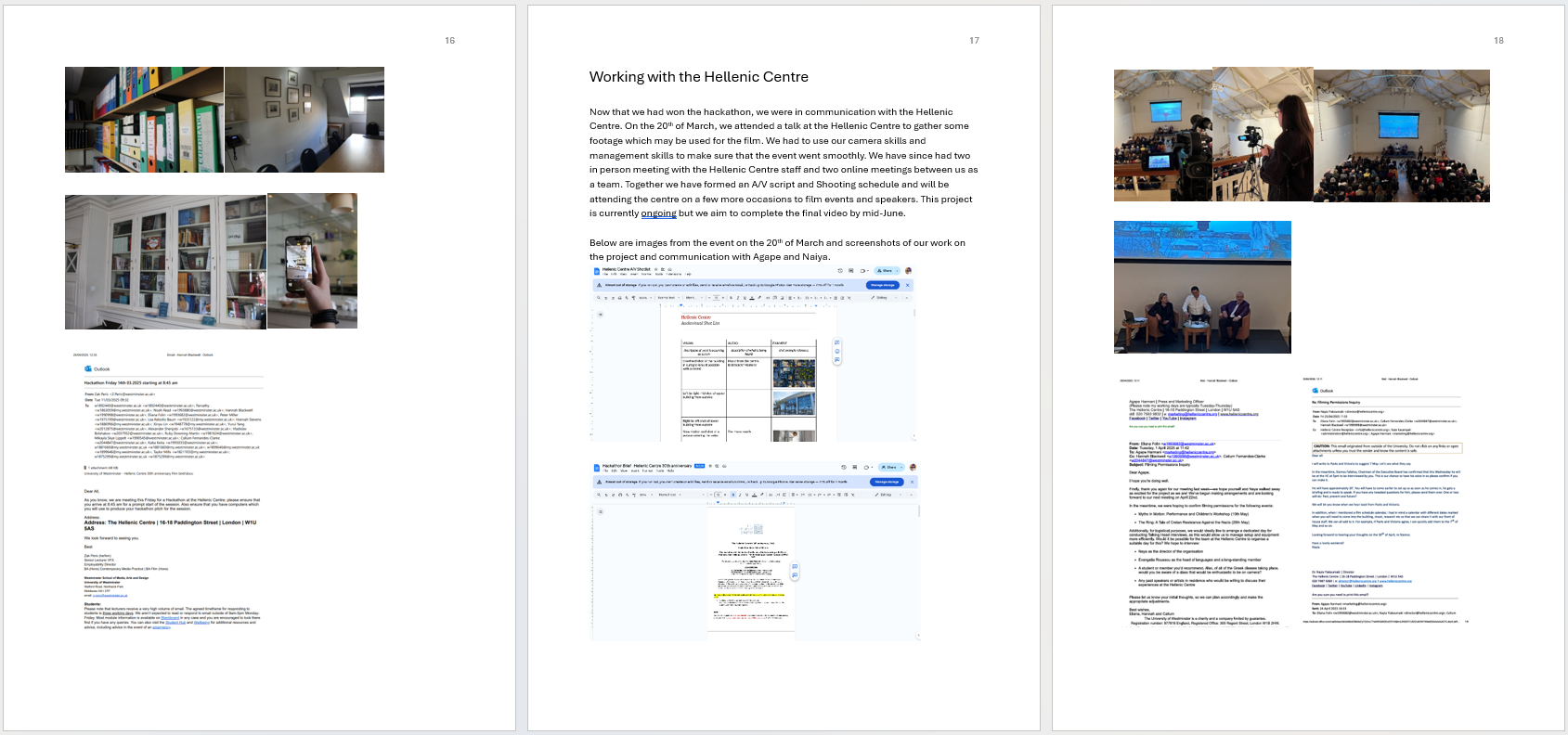The width and height of the screenshot is (1568, 735).
Task: Click "Best wishes," in the email
Action: pyautogui.click(x=1140, y=609)
